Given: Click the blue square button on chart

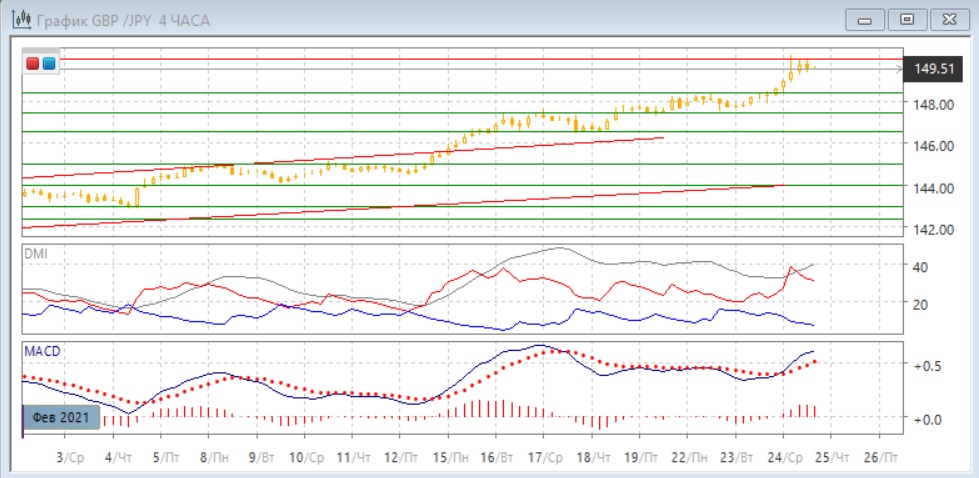Looking at the screenshot, I should pyautogui.click(x=48, y=64).
